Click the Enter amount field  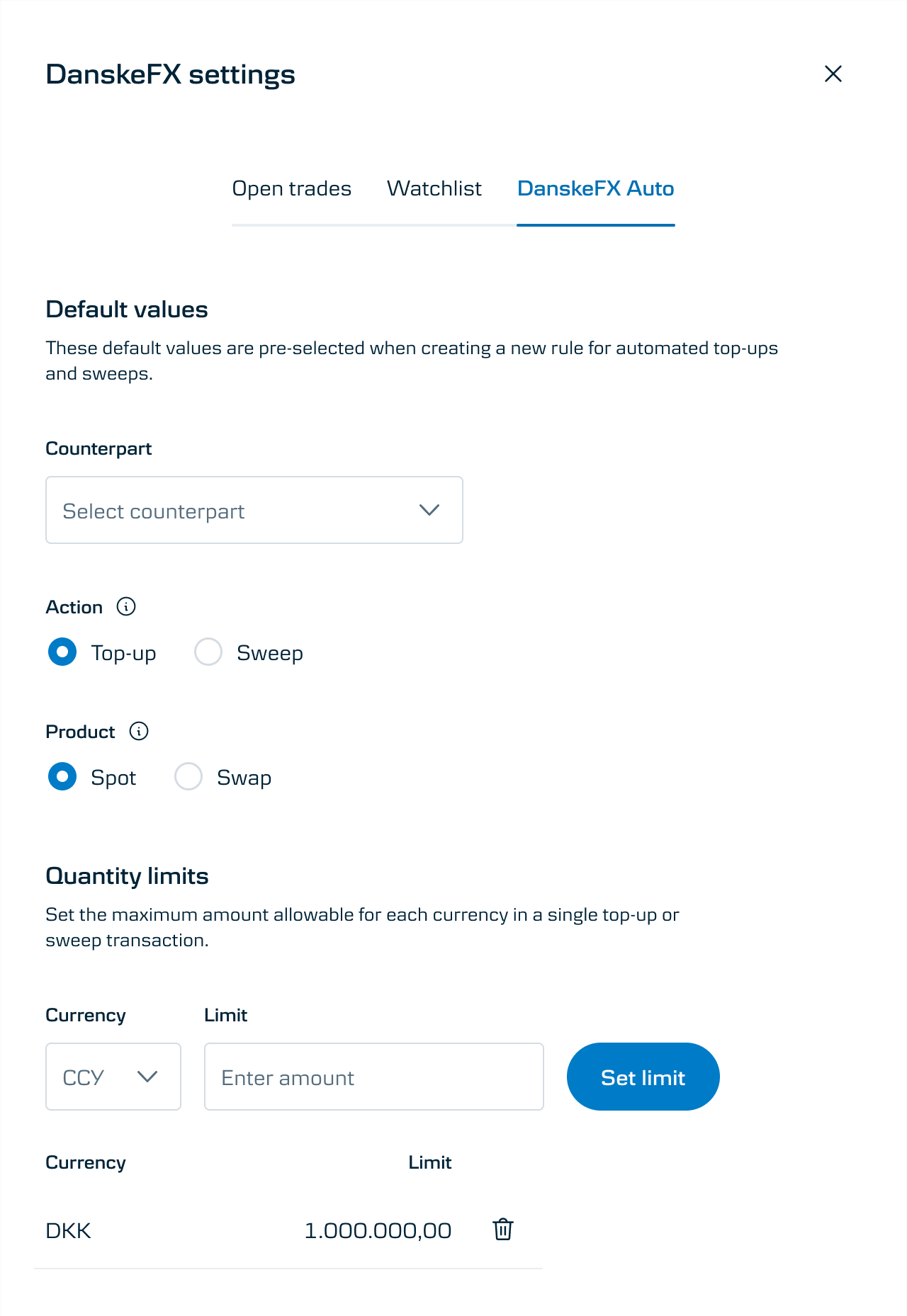tap(373, 1077)
